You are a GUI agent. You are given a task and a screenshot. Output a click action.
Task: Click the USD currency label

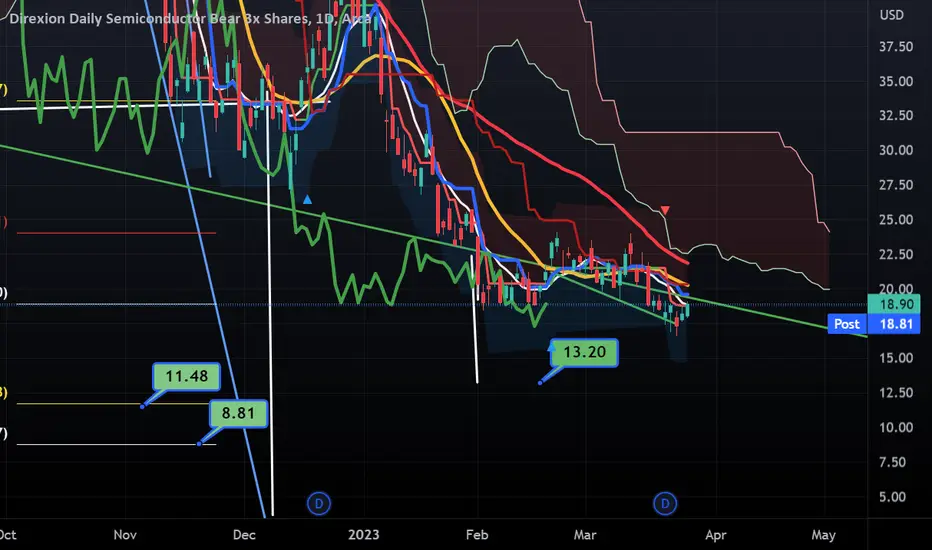tap(891, 15)
